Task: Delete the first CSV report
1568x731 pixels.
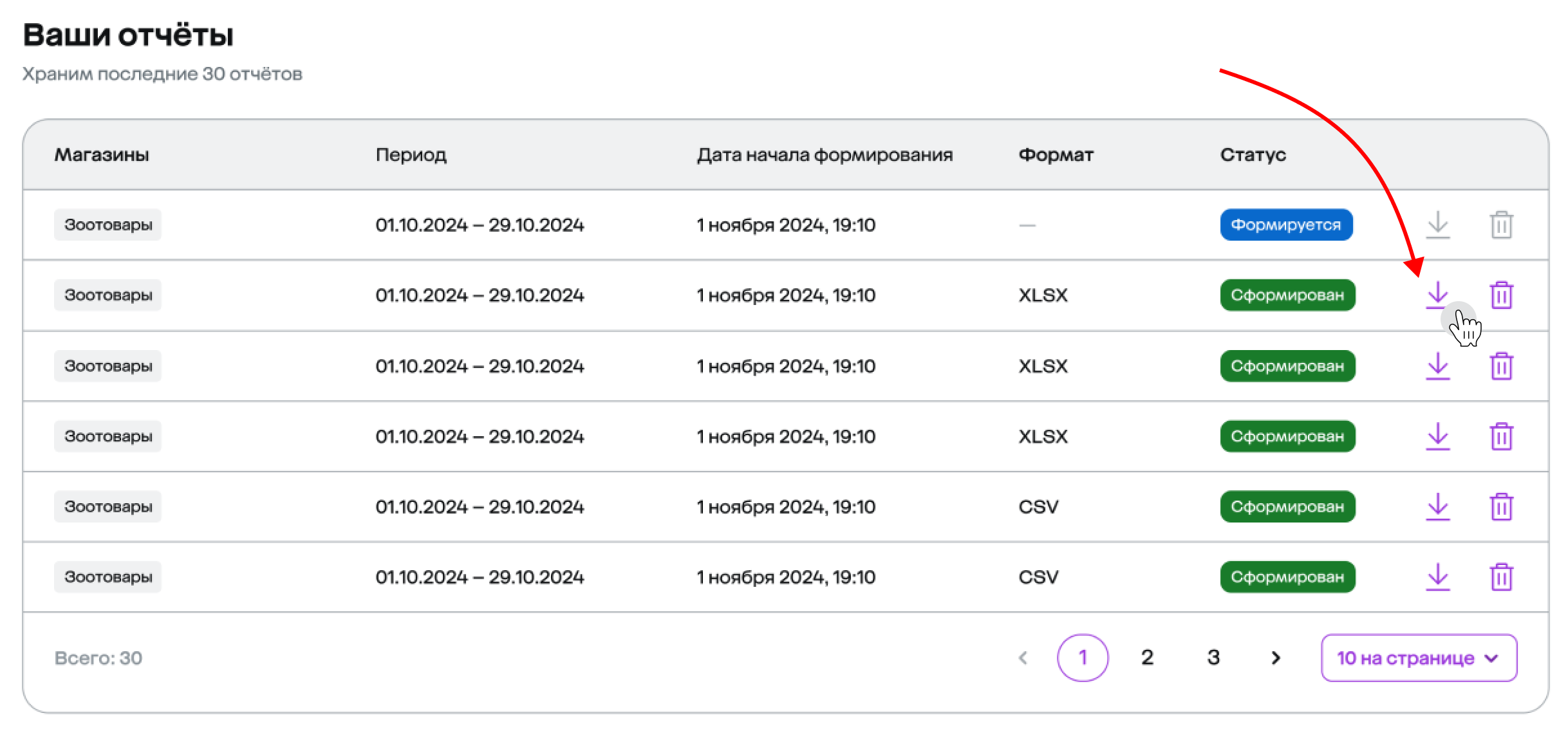Action: click(x=1501, y=506)
